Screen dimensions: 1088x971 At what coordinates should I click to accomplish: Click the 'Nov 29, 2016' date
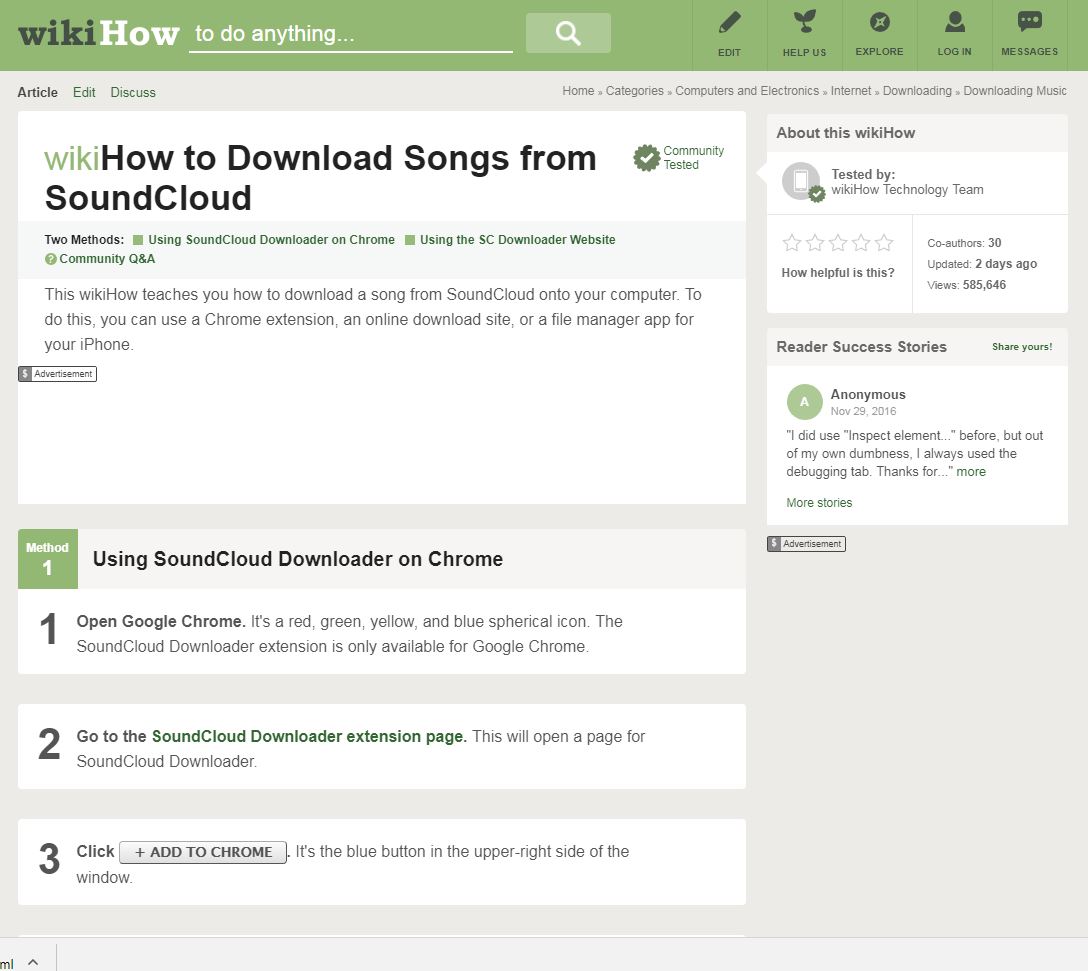click(x=863, y=411)
